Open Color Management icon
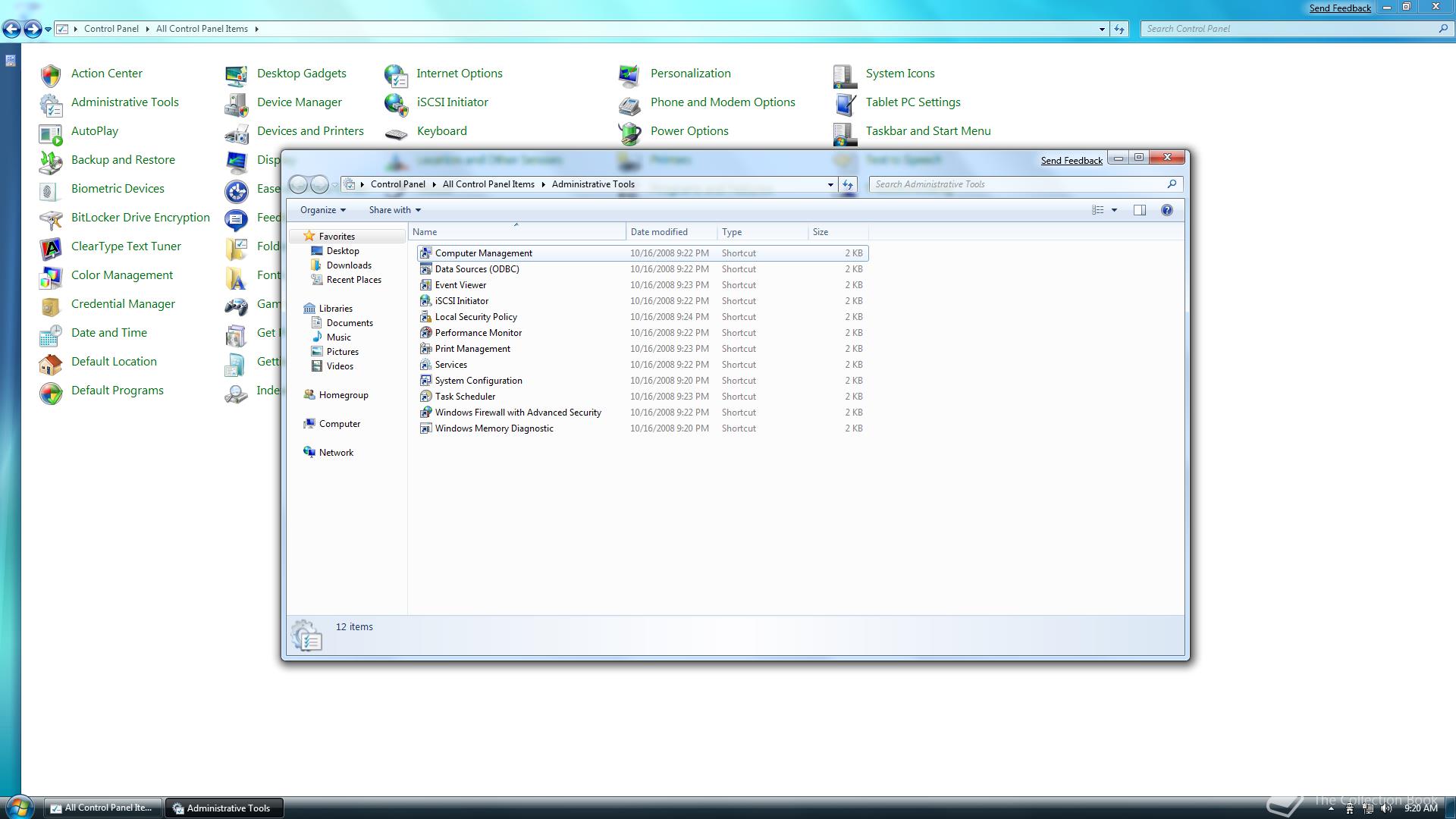 [x=51, y=276]
